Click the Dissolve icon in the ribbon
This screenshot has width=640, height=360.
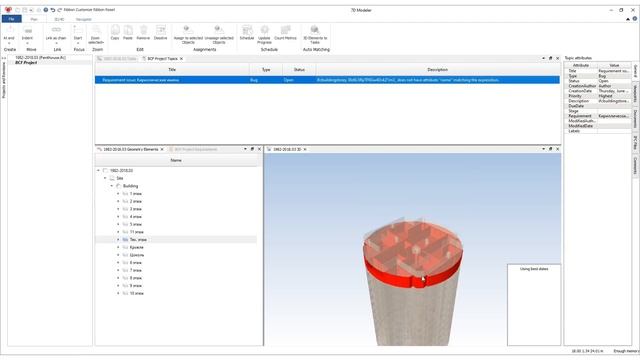[x=161, y=30]
